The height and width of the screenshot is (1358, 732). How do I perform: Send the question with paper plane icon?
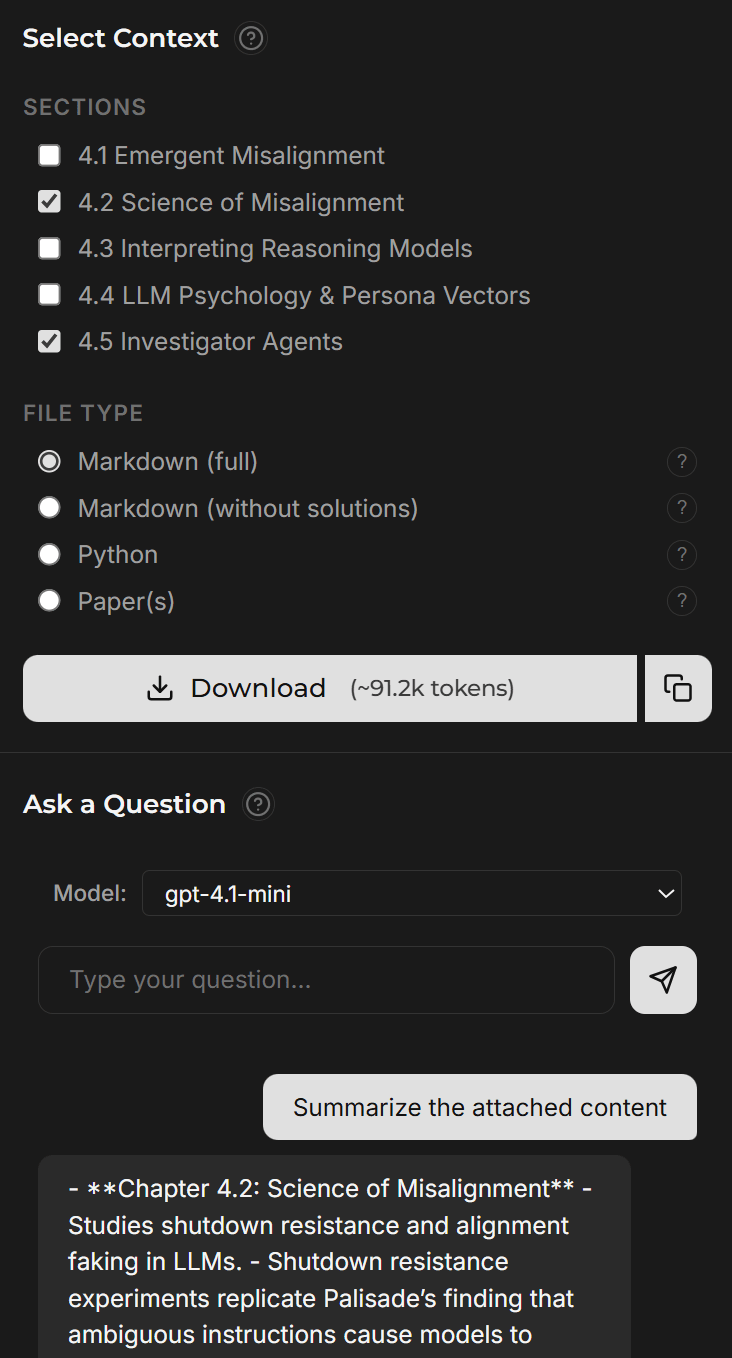pyautogui.click(x=663, y=980)
